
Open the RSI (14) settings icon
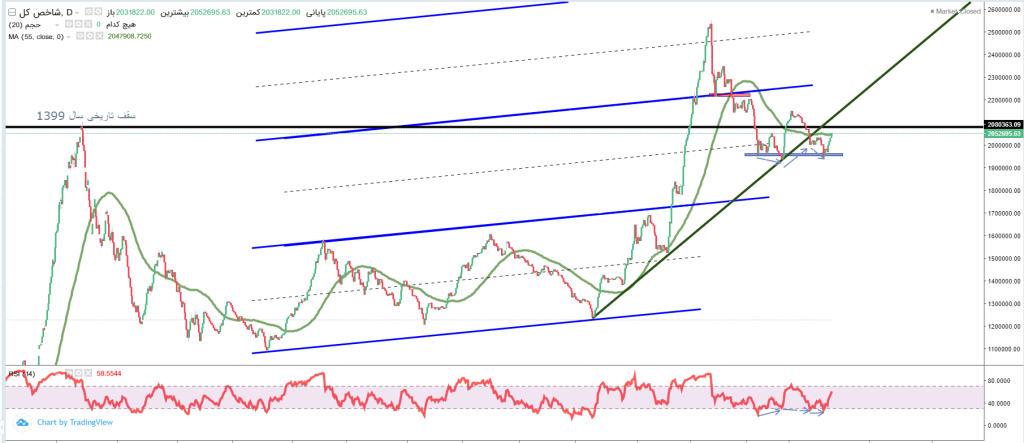click(78, 373)
